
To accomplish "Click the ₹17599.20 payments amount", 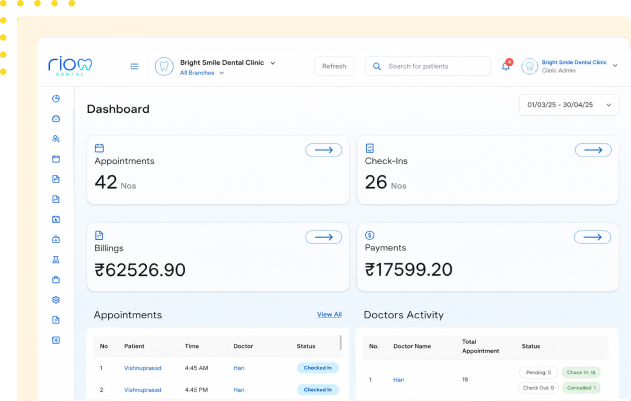I will (x=408, y=270).
